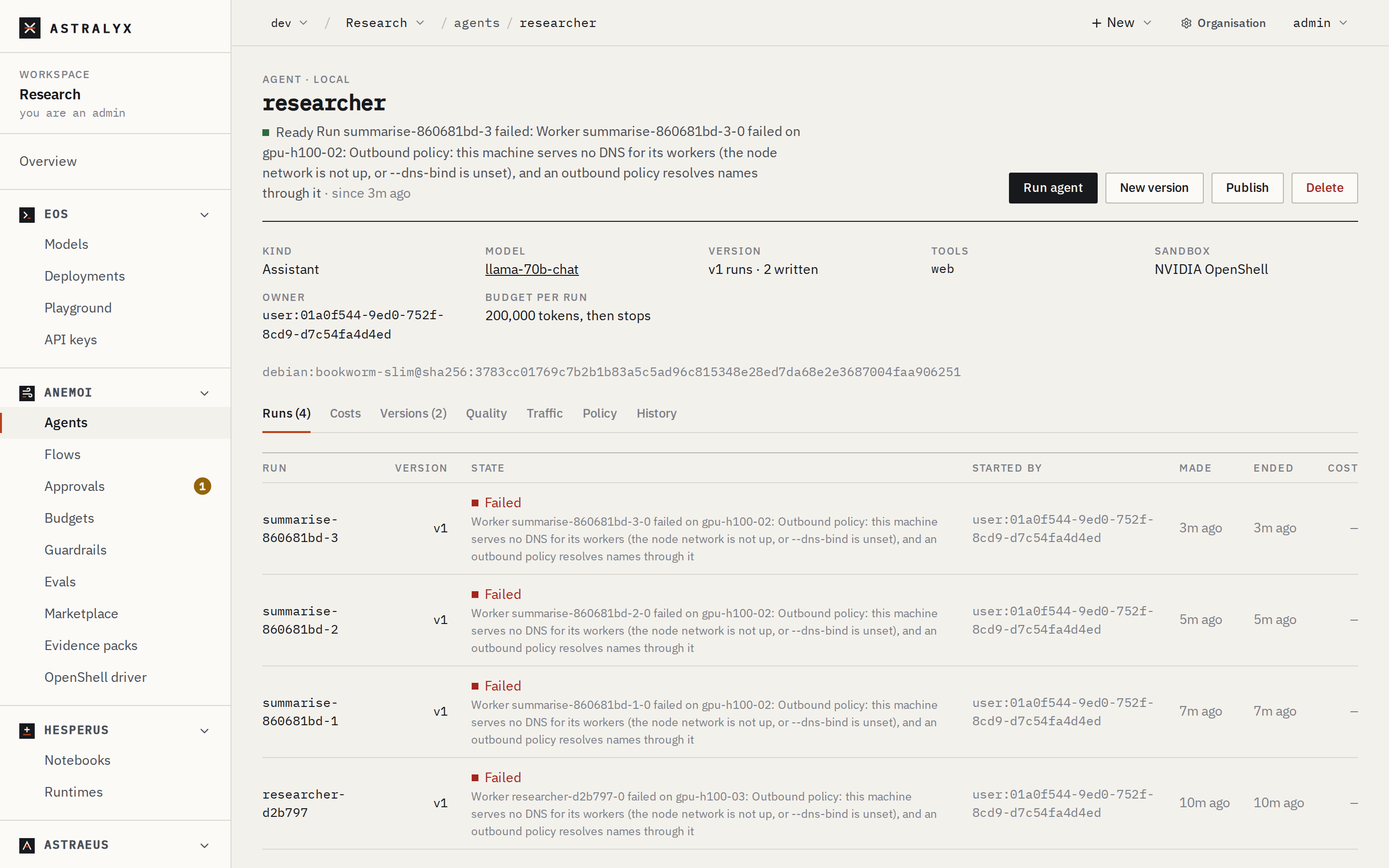Open Notebooks under Hesperus
Viewport: 1389px width, 868px height.
tap(78, 760)
